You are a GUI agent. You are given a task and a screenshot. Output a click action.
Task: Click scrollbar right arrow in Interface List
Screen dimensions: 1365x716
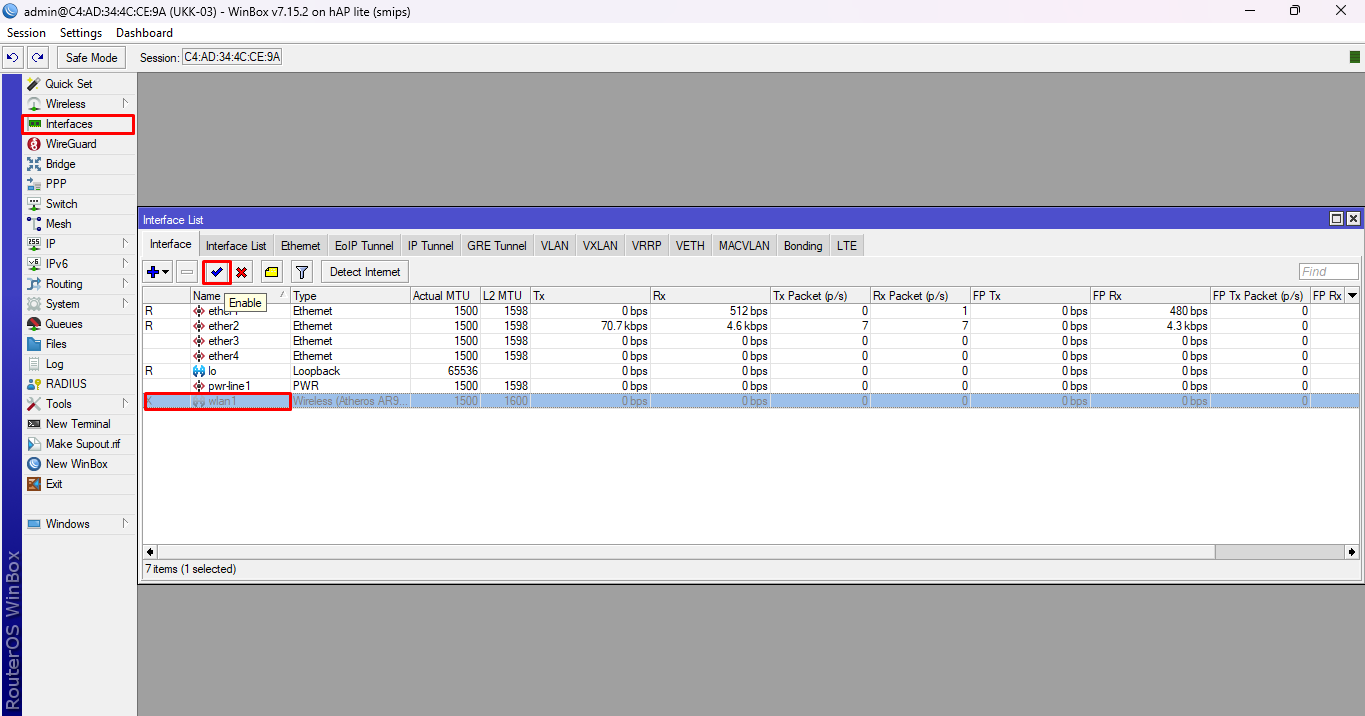[x=1352, y=552]
